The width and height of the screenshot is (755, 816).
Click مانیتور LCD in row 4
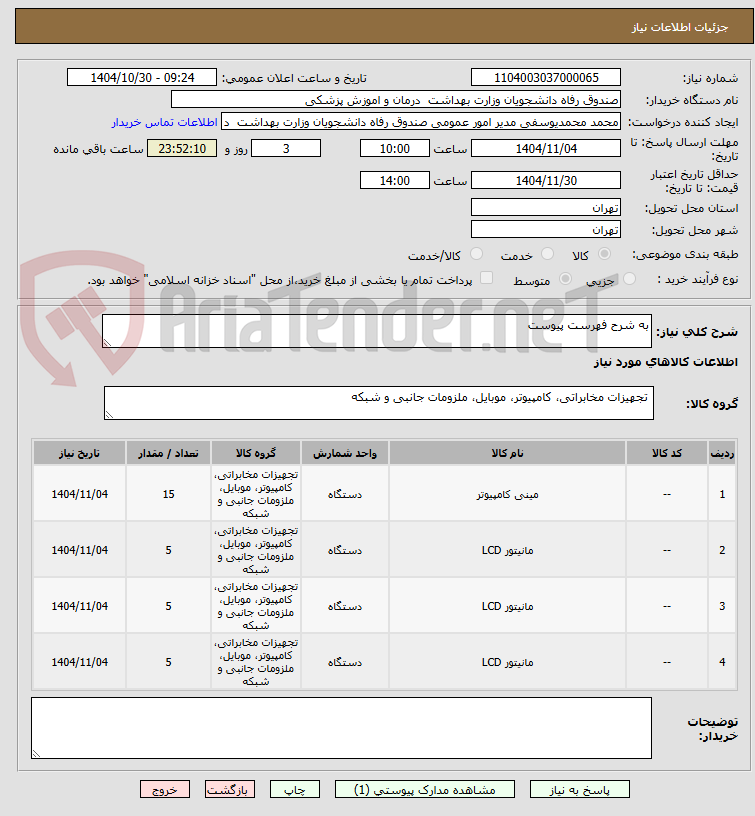(507, 662)
